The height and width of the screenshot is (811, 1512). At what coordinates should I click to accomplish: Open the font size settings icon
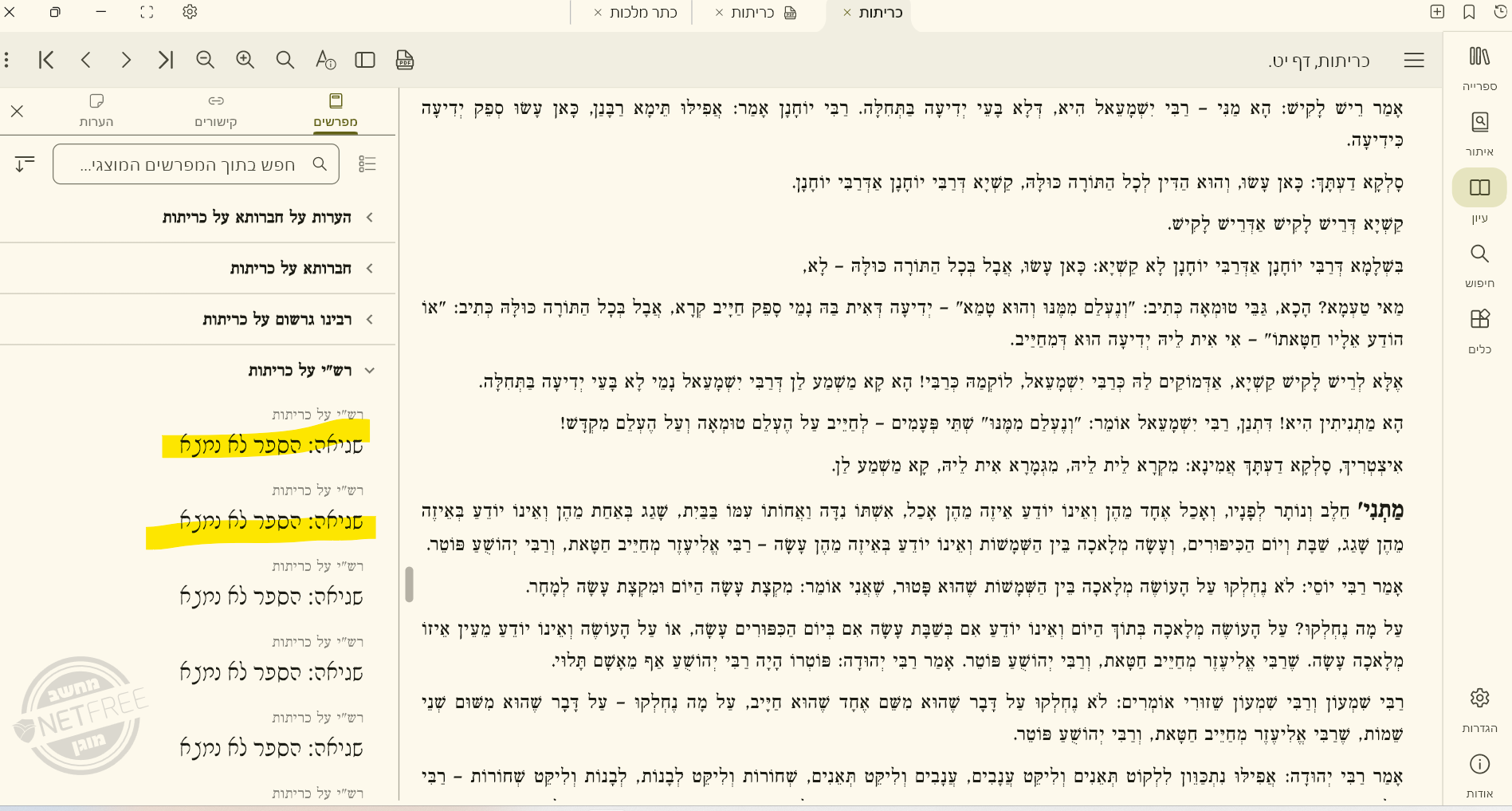click(x=325, y=60)
